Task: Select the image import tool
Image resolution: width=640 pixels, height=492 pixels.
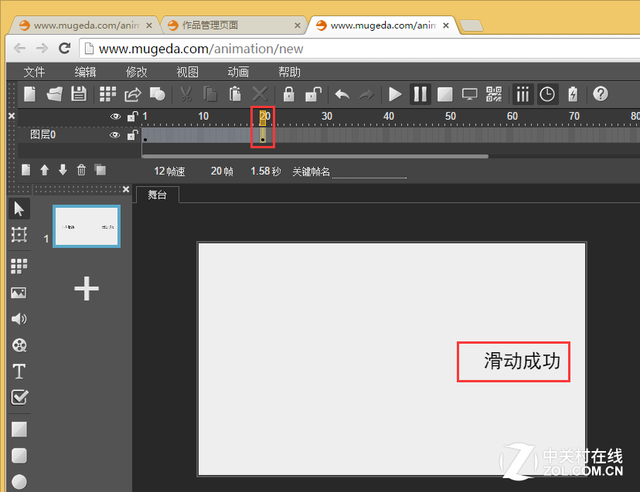Action: (x=19, y=293)
